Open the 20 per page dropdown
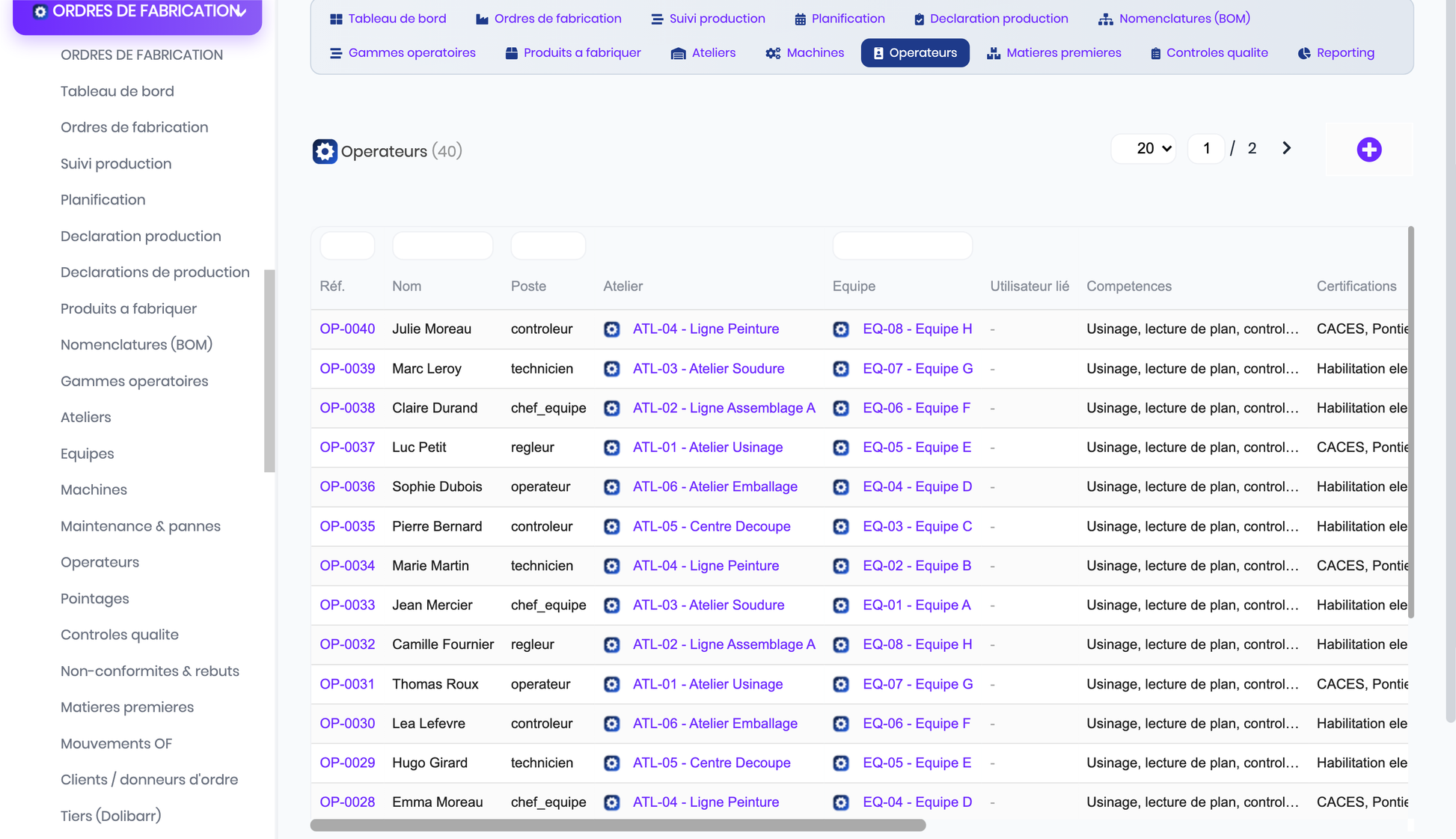The width and height of the screenshot is (1456, 839). (x=1143, y=148)
